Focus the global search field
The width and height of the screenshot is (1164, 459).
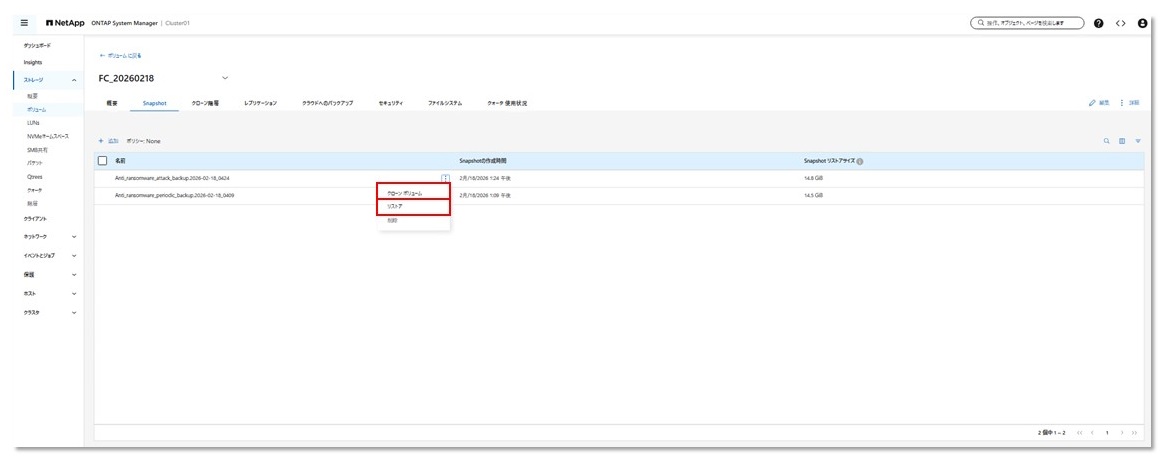tap(1027, 23)
